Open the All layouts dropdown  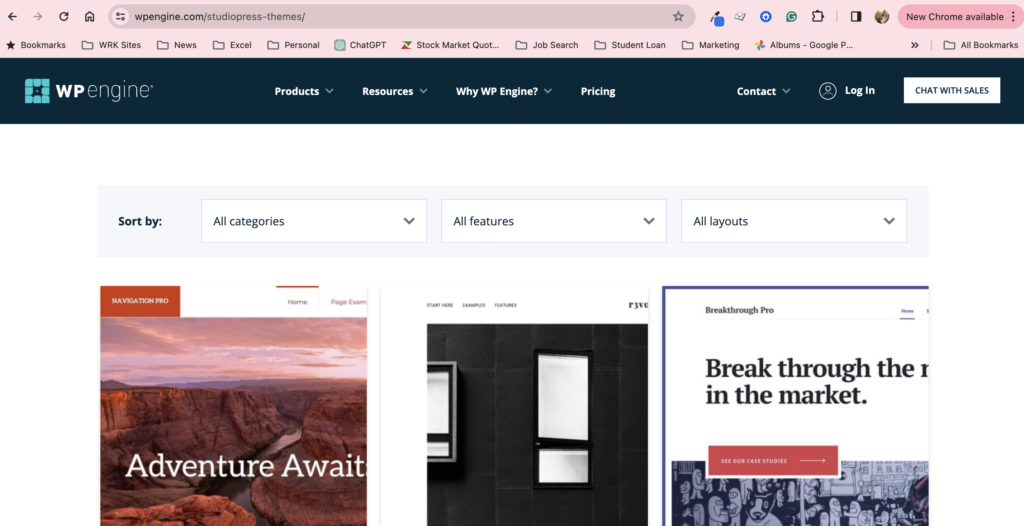[793, 221]
